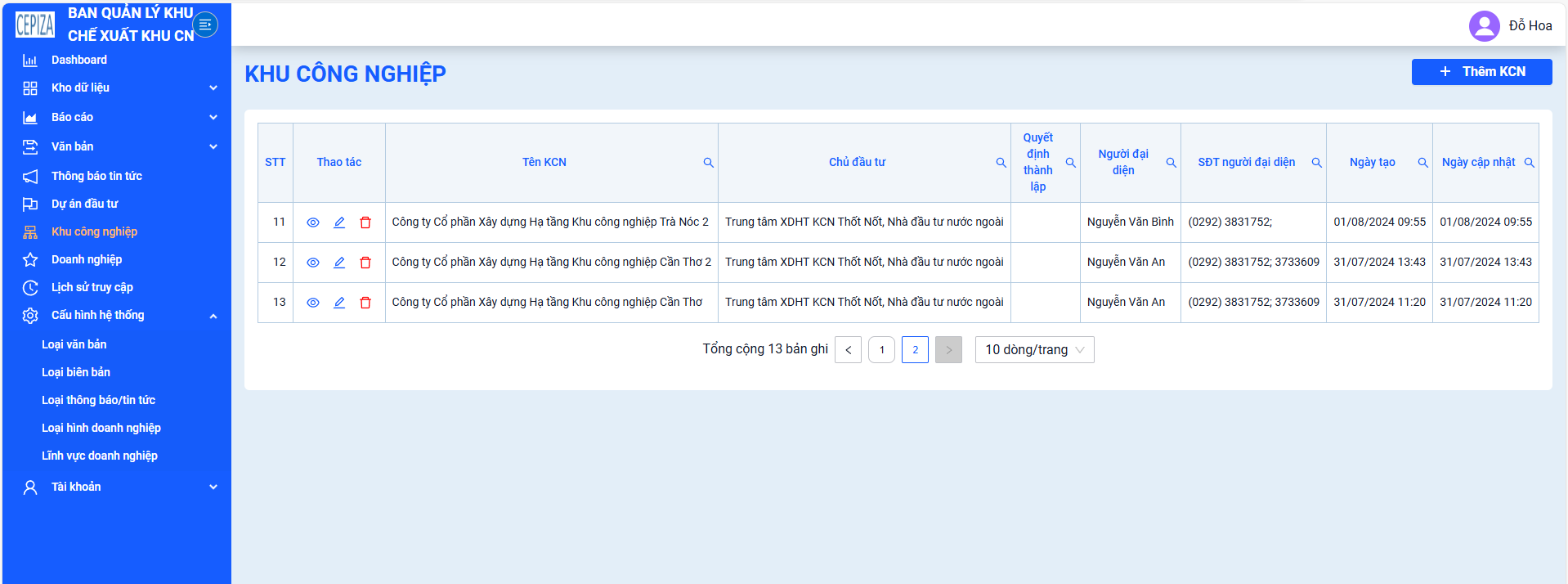Click the Kho dữ liệu grid icon
Screen dimensions: 1568x584
click(x=30, y=88)
